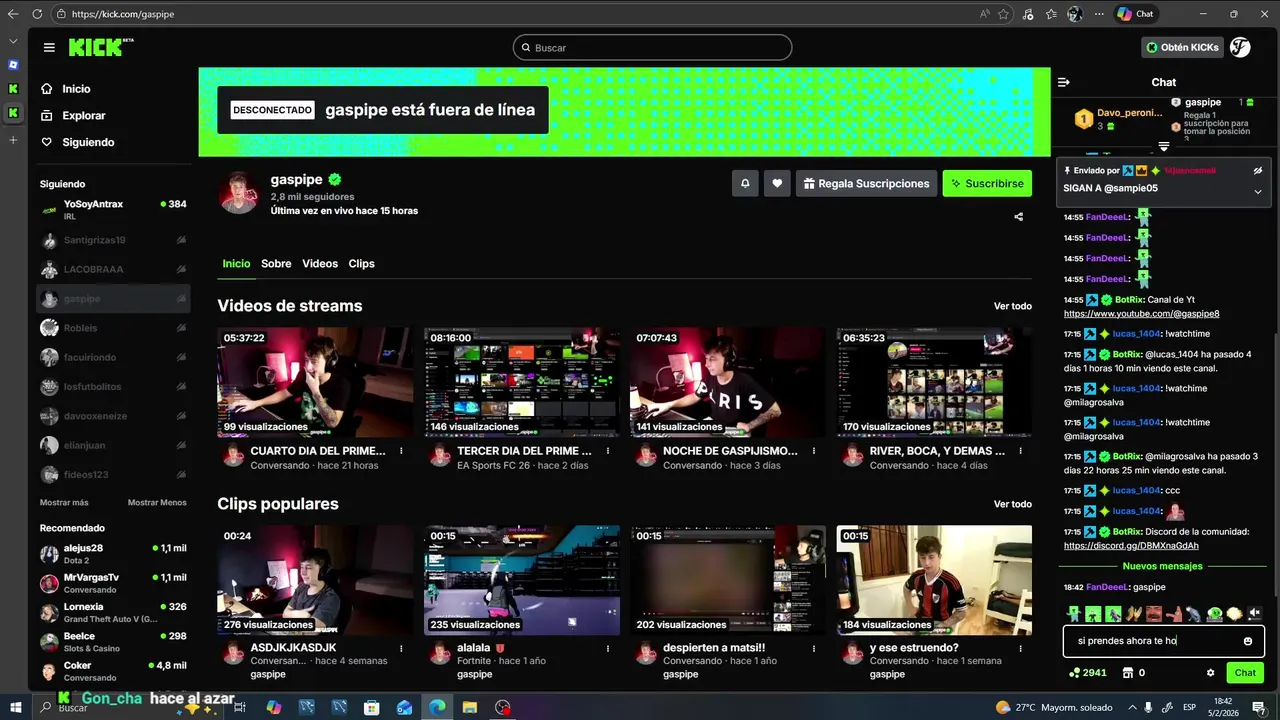Viewport: 1280px width, 720px height.
Task: Open options menu for ASDJKJKASDJK clip
Action: point(401,648)
